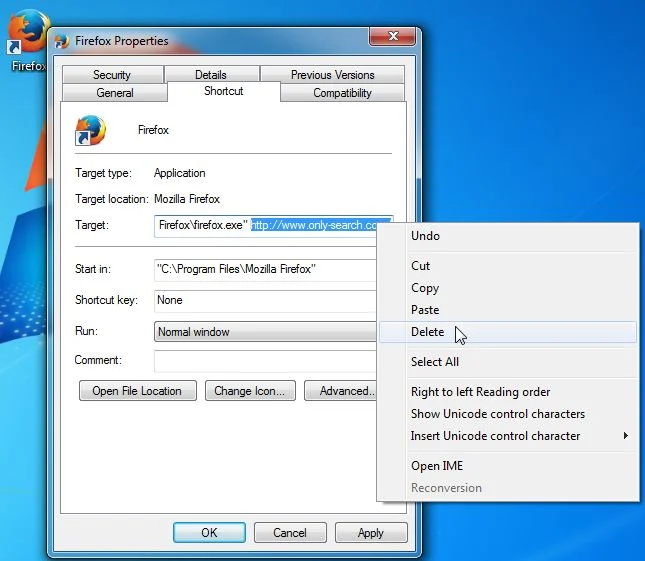Open the Compatibility tab

(x=342, y=93)
